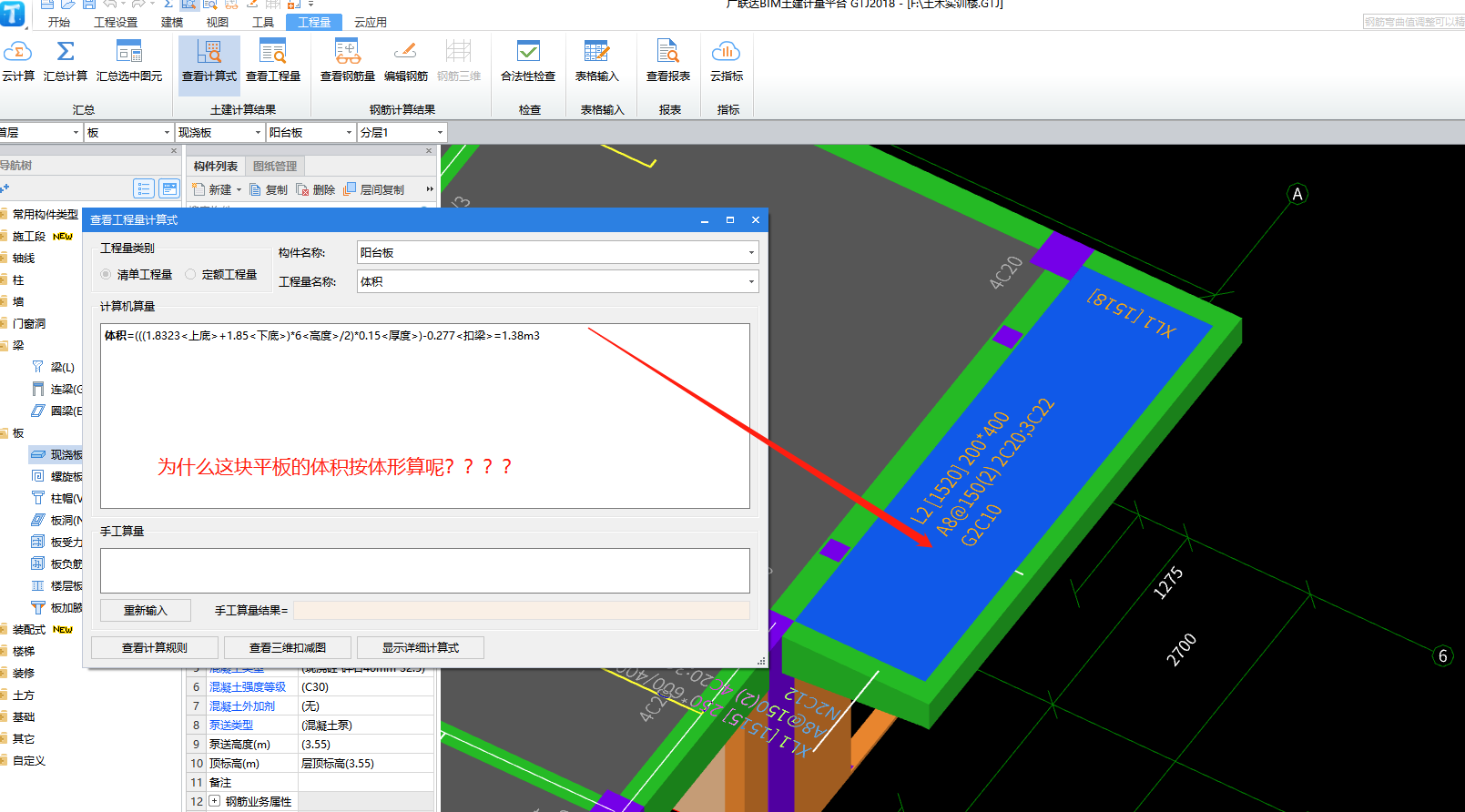The width and height of the screenshot is (1465, 812).
Task: Select 基础 category in tree
Action: coord(24,716)
